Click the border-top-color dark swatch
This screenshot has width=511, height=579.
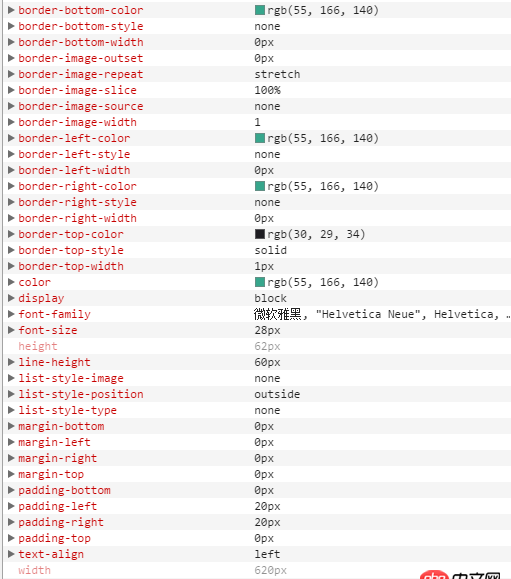click(x=260, y=234)
